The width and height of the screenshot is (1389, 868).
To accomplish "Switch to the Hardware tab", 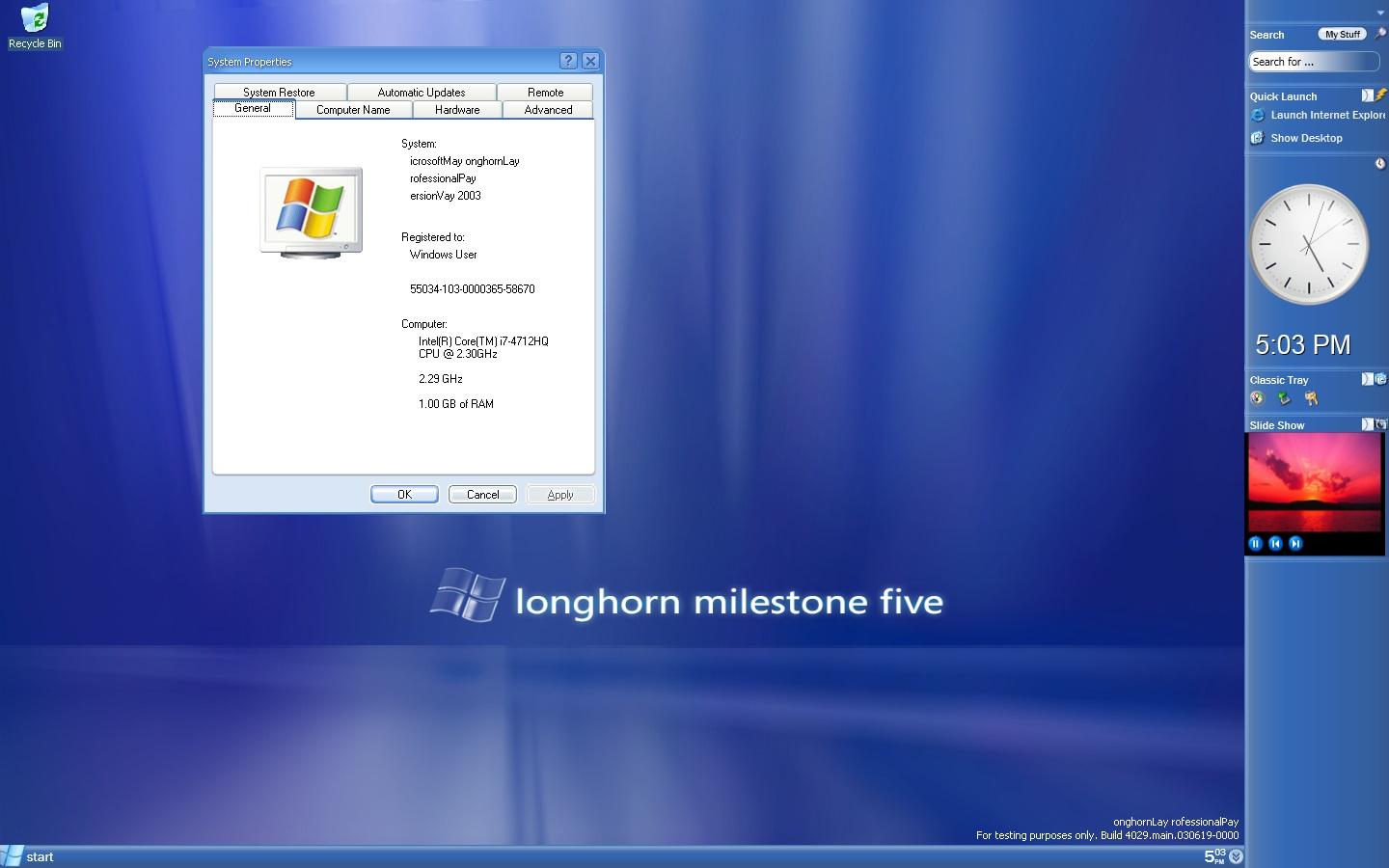I will click(x=457, y=110).
